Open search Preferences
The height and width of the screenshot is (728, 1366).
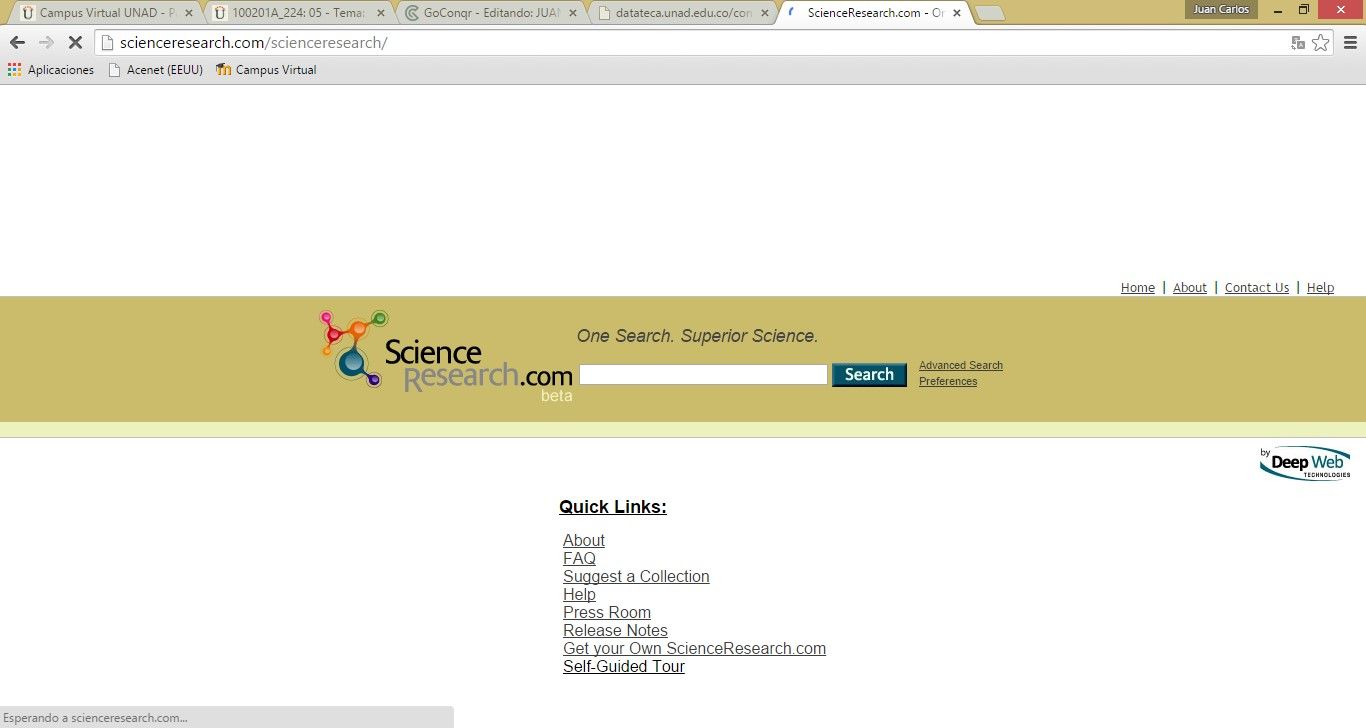[x=948, y=382]
